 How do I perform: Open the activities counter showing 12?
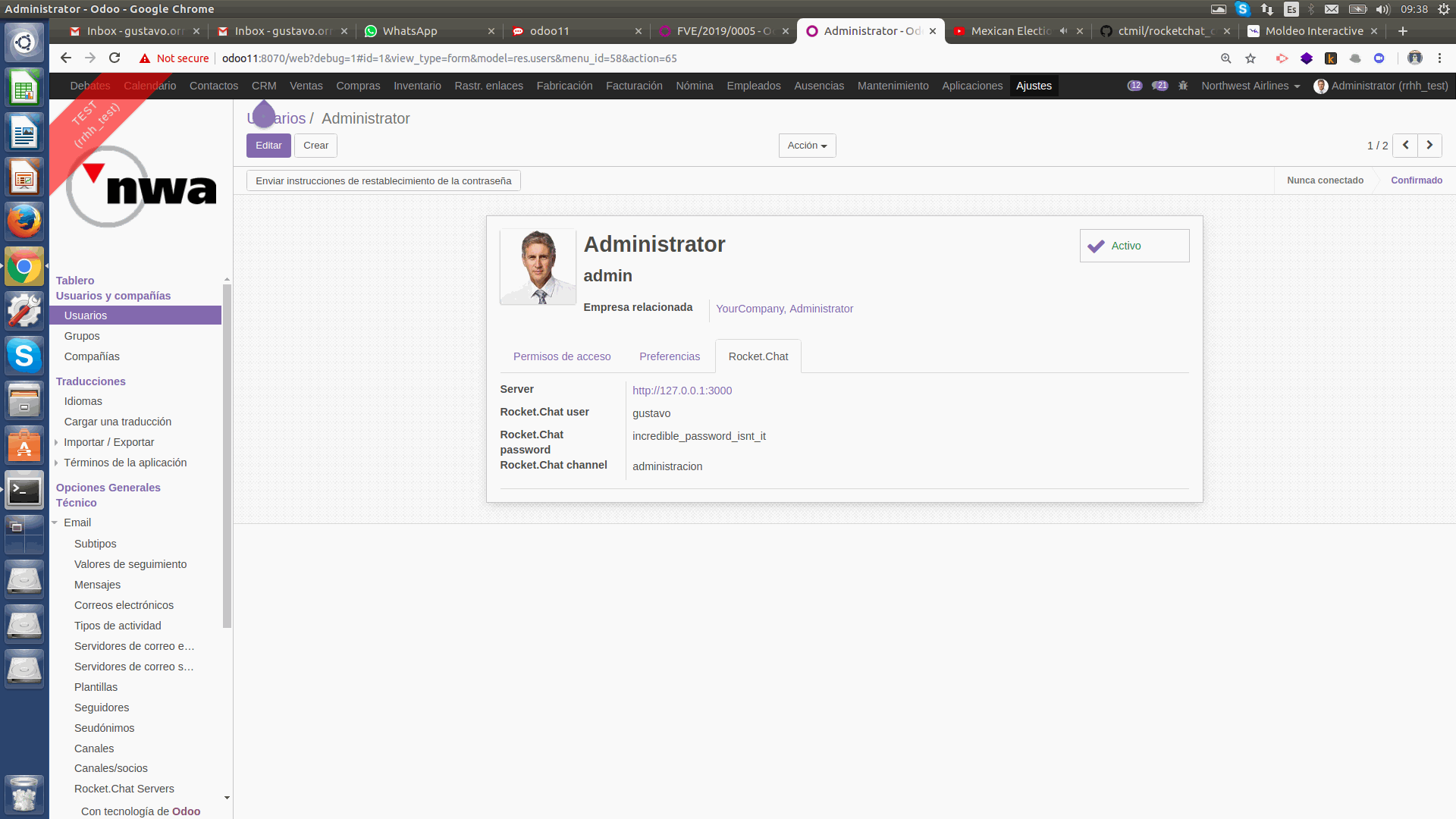pos(1134,86)
